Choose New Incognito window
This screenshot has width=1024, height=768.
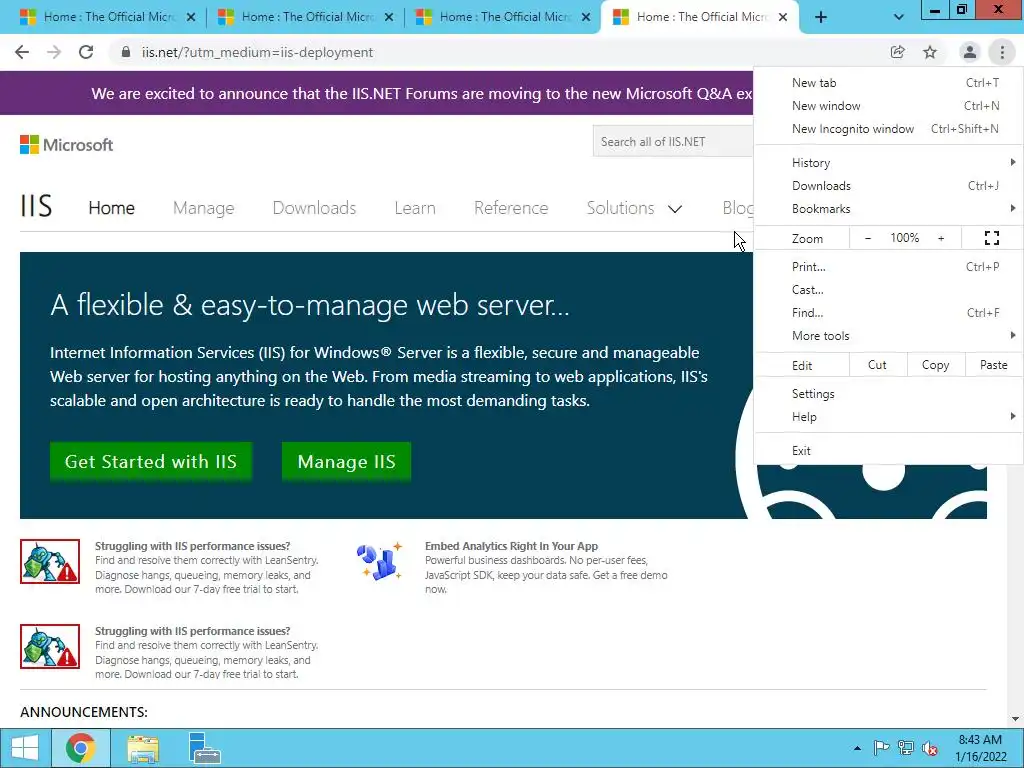pyautogui.click(x=888, y=129)
